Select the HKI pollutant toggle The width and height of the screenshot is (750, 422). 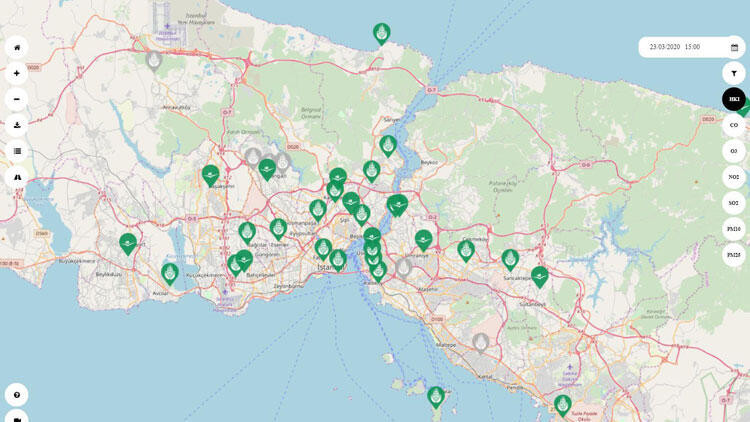[x=734, y=99]
